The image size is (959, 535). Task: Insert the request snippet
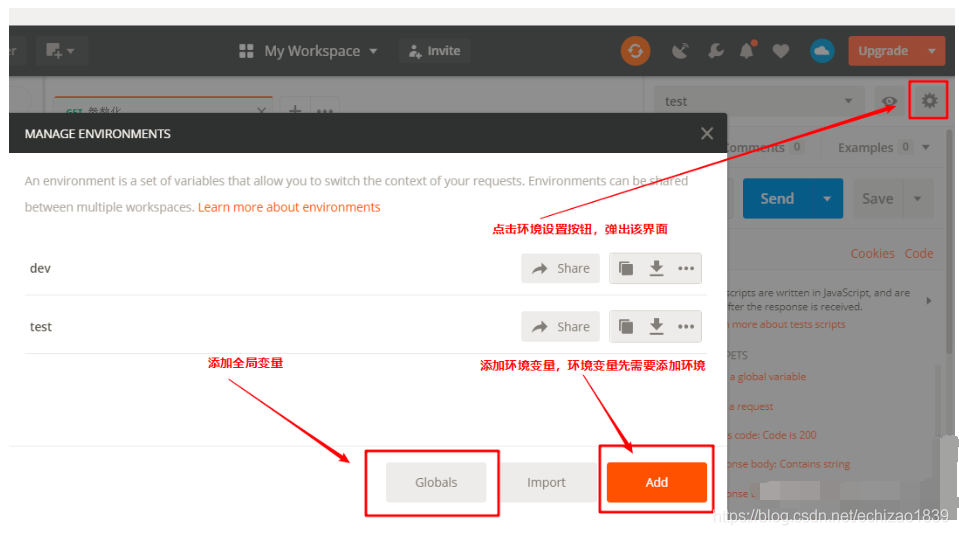752,407
